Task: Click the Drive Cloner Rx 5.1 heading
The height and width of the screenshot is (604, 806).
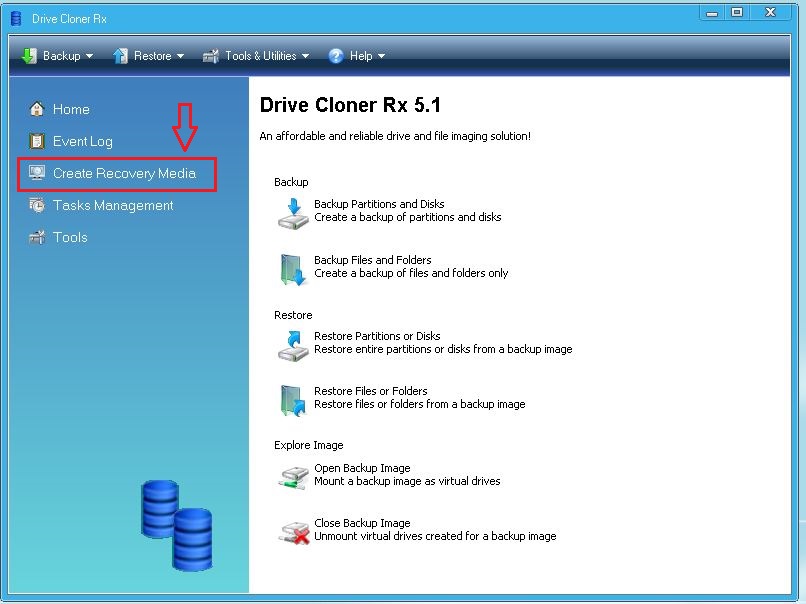Action: coord(350,105)
